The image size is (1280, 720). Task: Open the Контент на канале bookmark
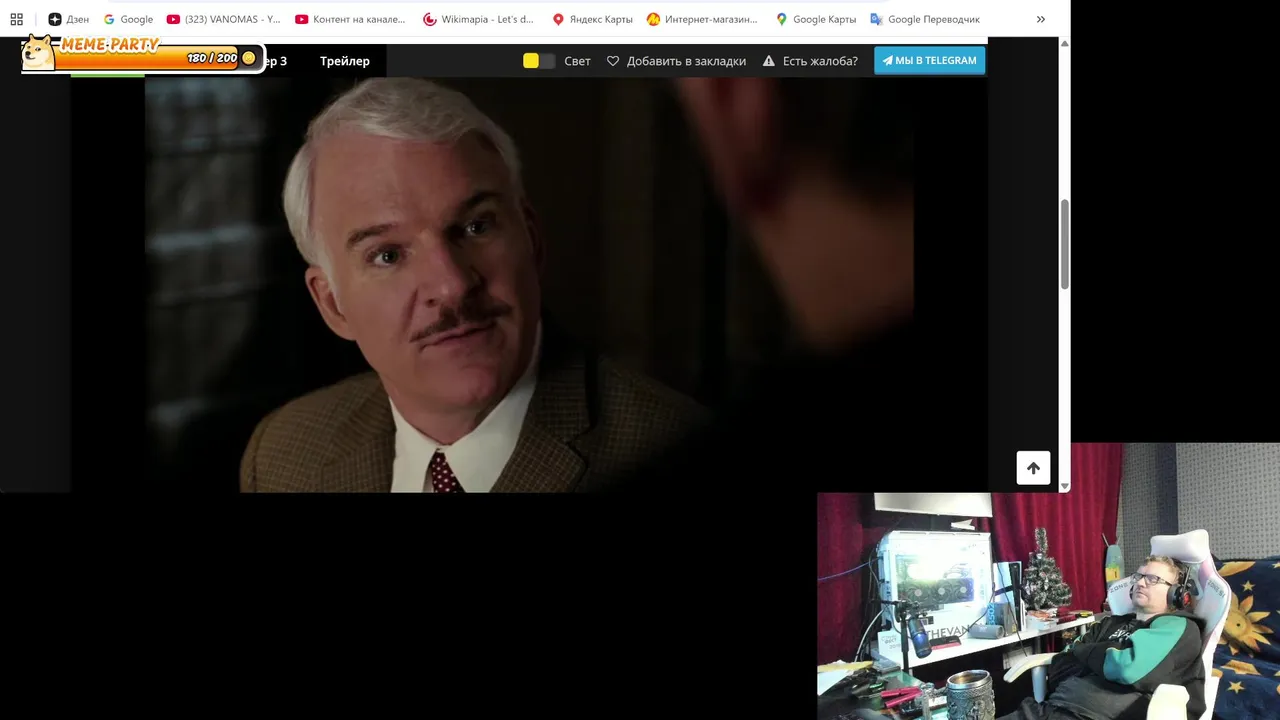point(351,19)
